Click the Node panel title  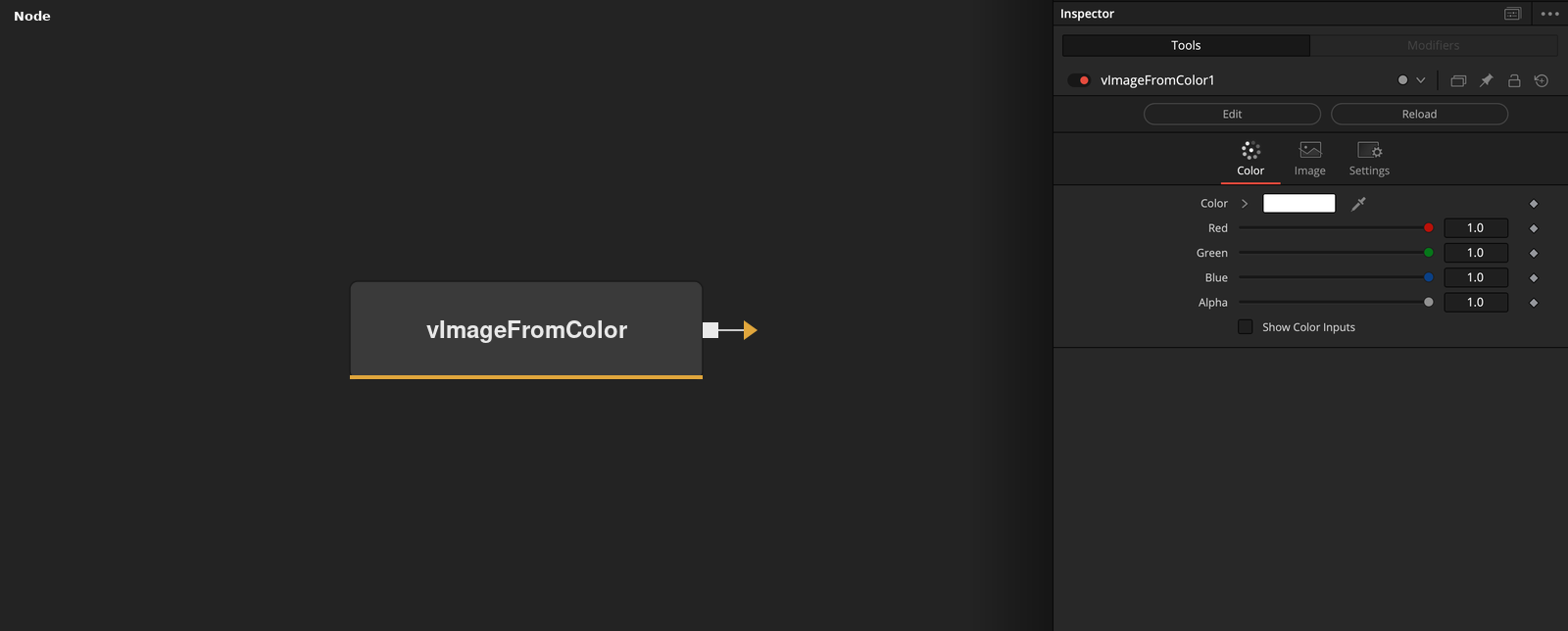32,16
